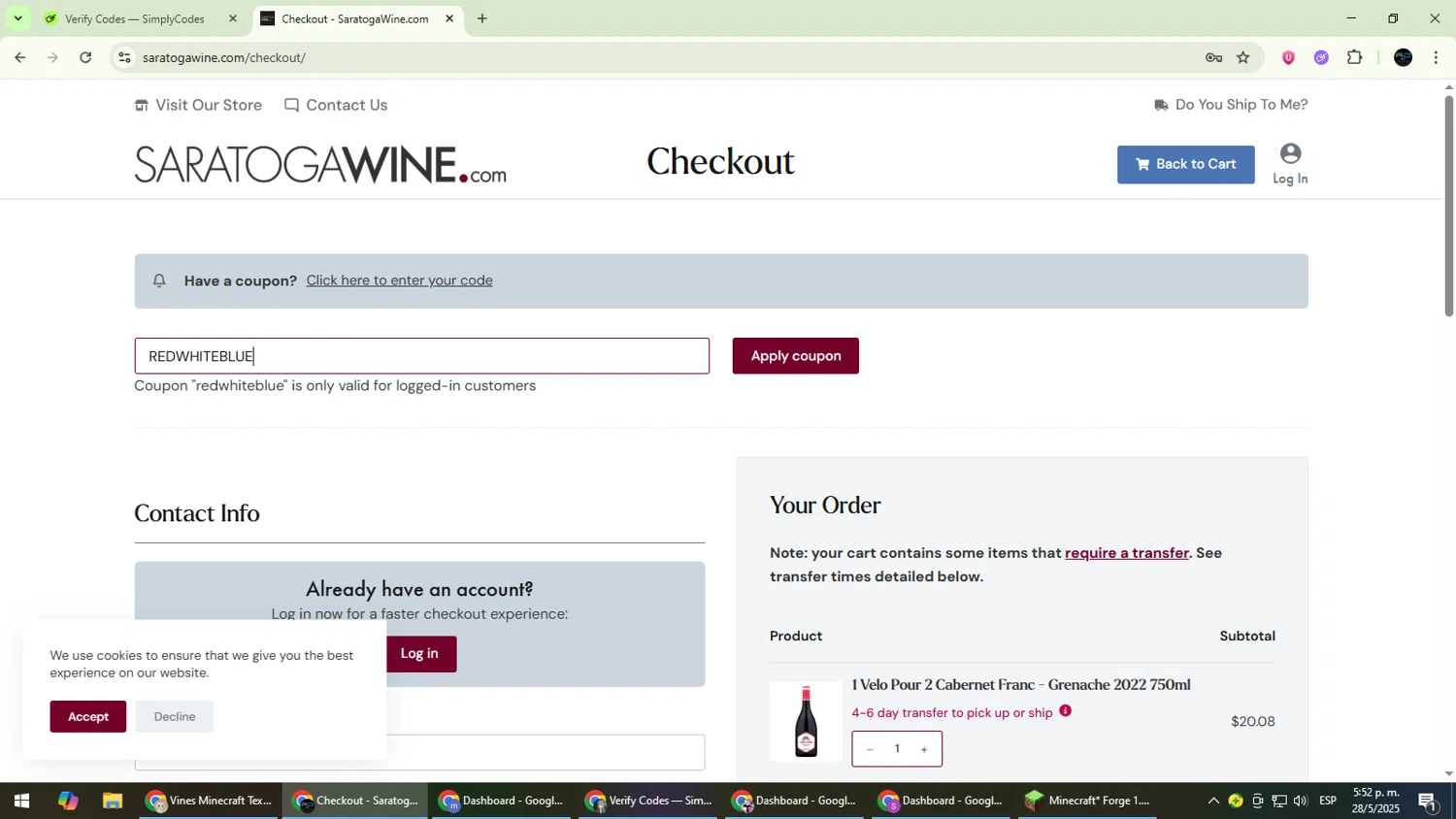Accept the cookies notice
Viewport: 1456px width, 819px height.
88,716
